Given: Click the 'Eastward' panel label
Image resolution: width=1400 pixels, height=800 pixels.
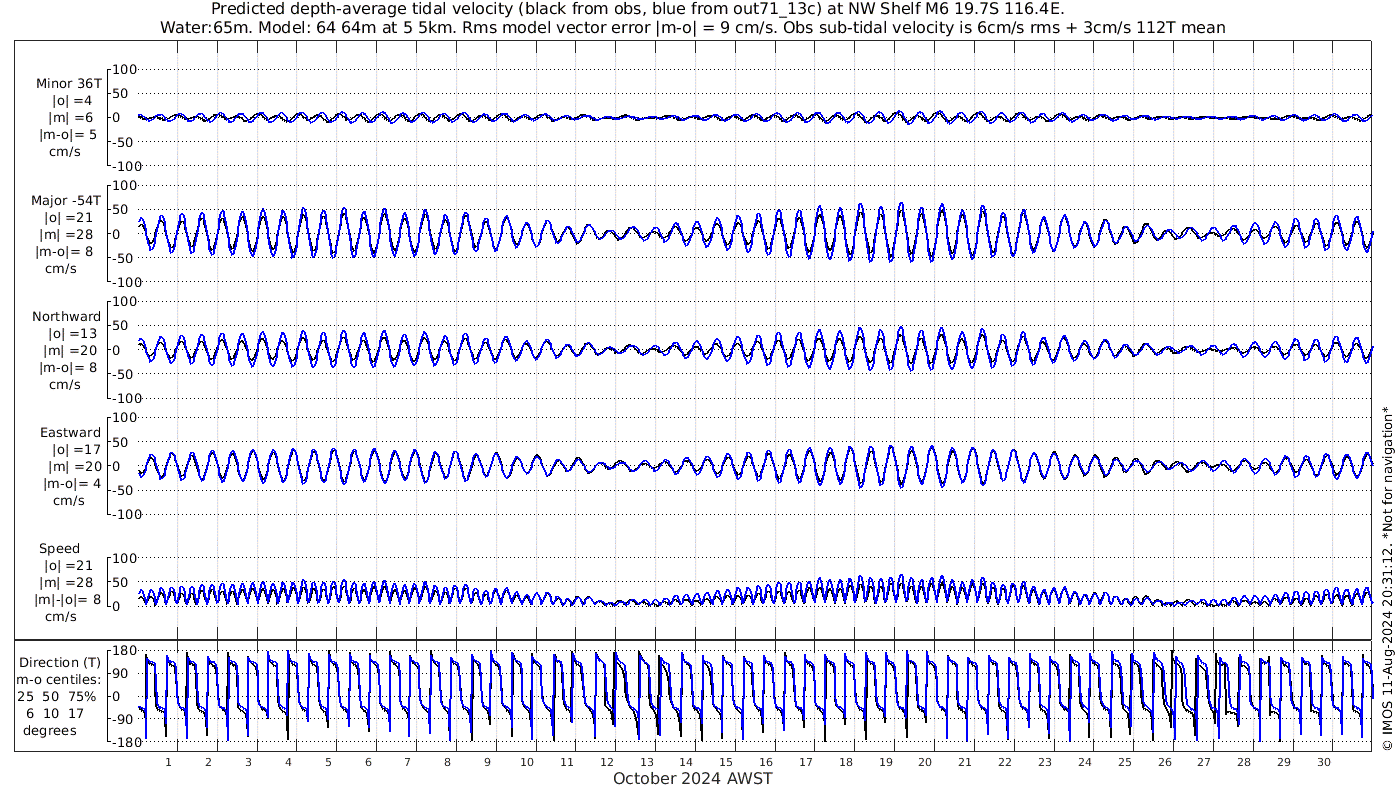Looking at the screenshot, I should pos(70,433).
